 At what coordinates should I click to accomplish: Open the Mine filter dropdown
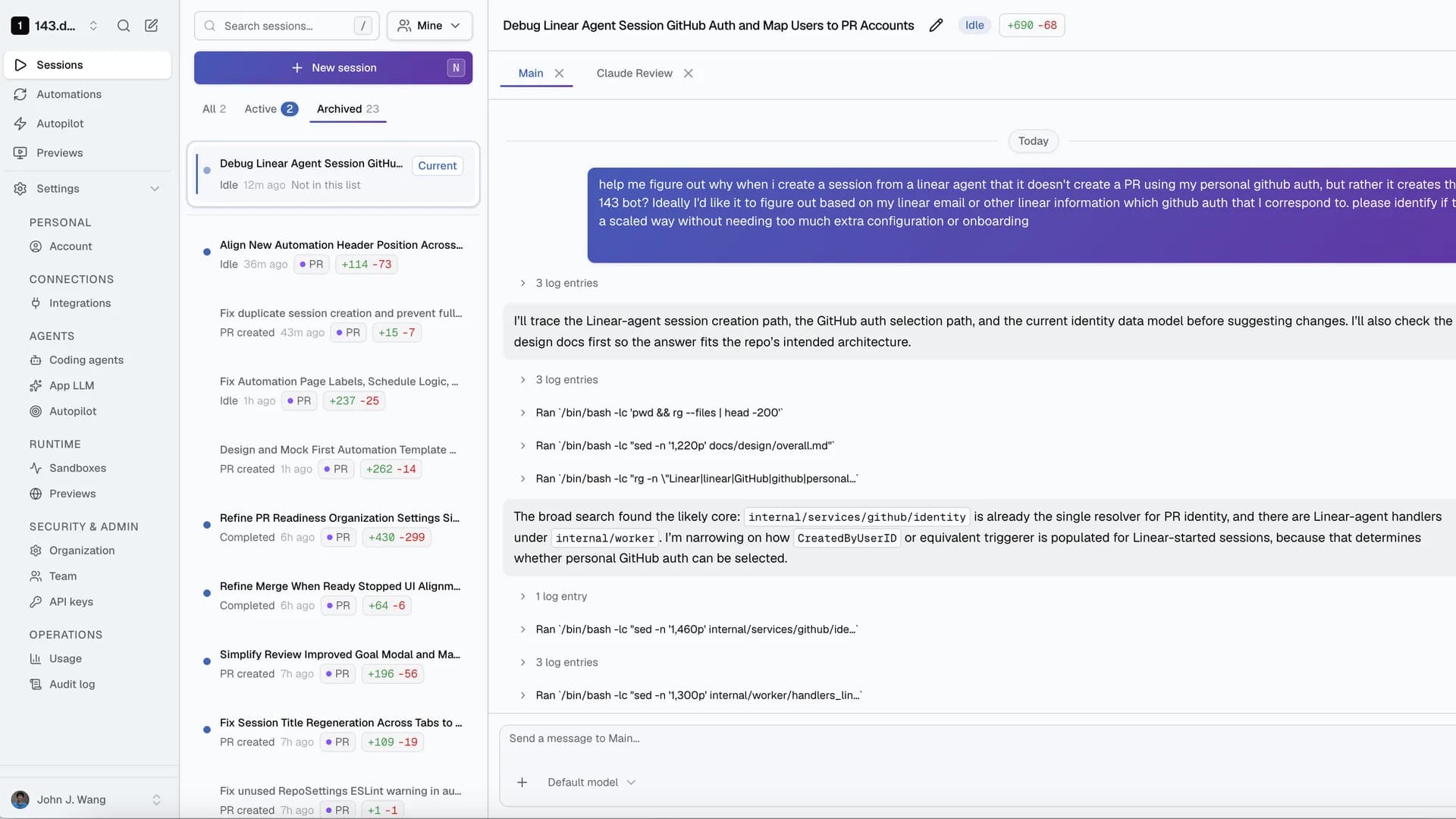pyautogui.click(x=429, y=26)
